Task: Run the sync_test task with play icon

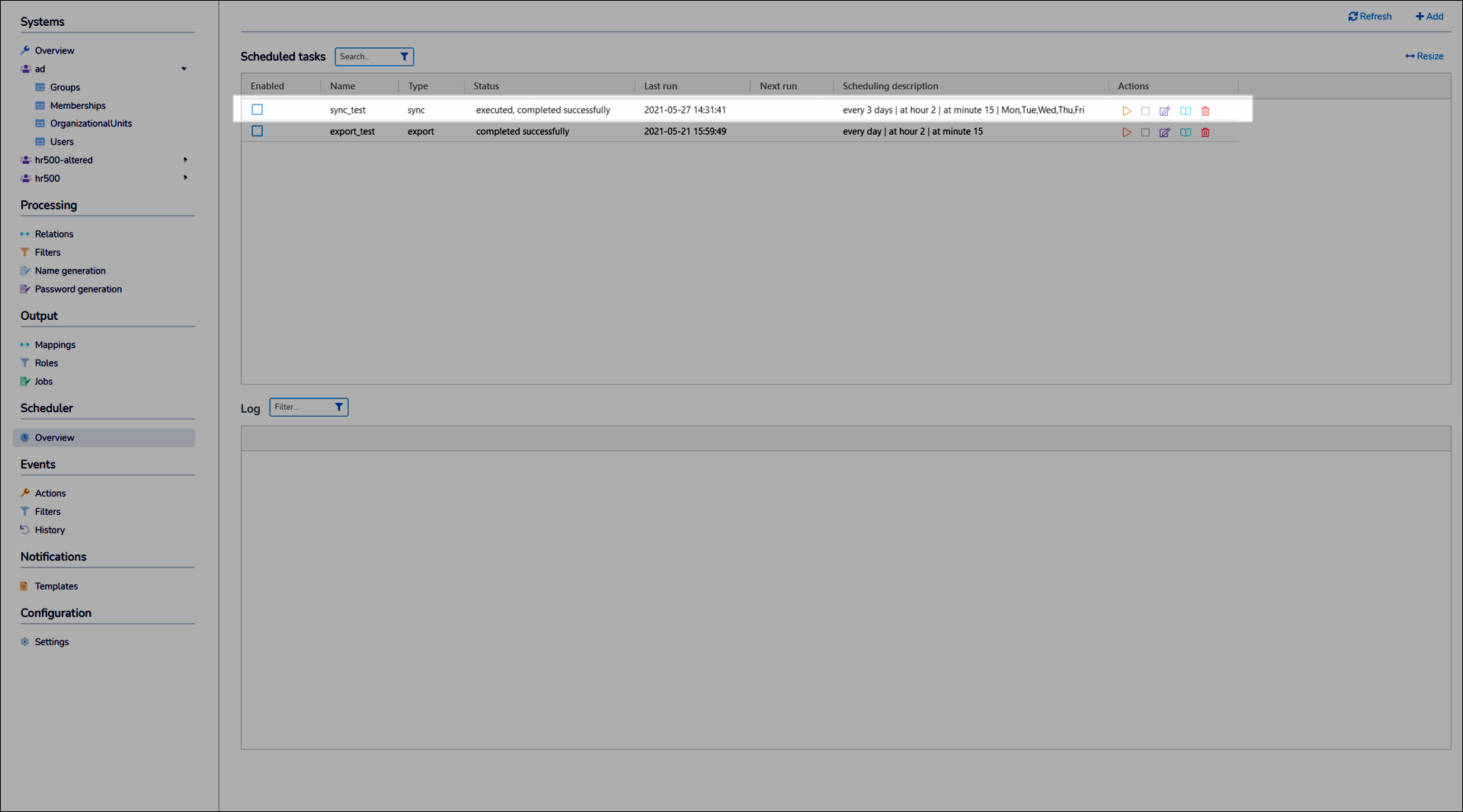Action: [x=1126, y=111]
